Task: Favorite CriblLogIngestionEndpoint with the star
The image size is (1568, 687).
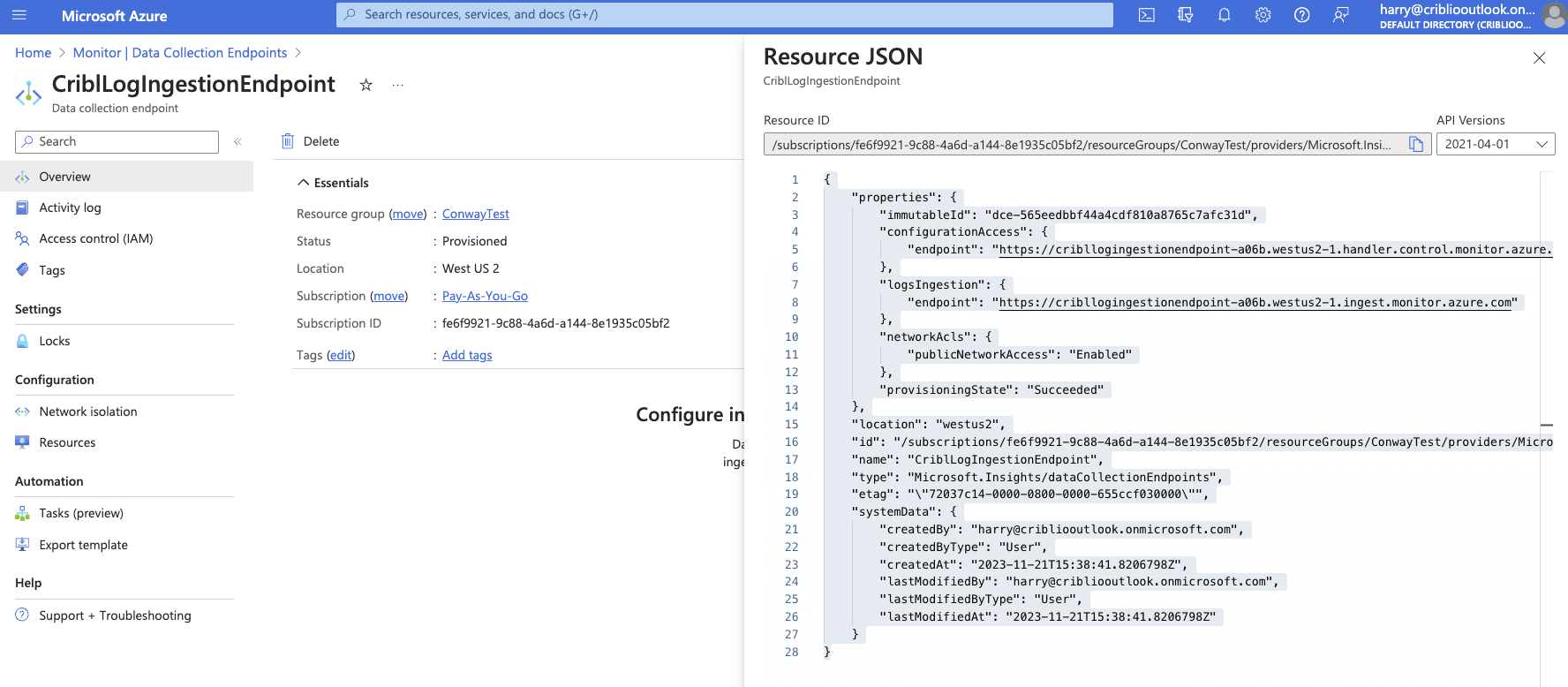Action: [x=366, y=85]
